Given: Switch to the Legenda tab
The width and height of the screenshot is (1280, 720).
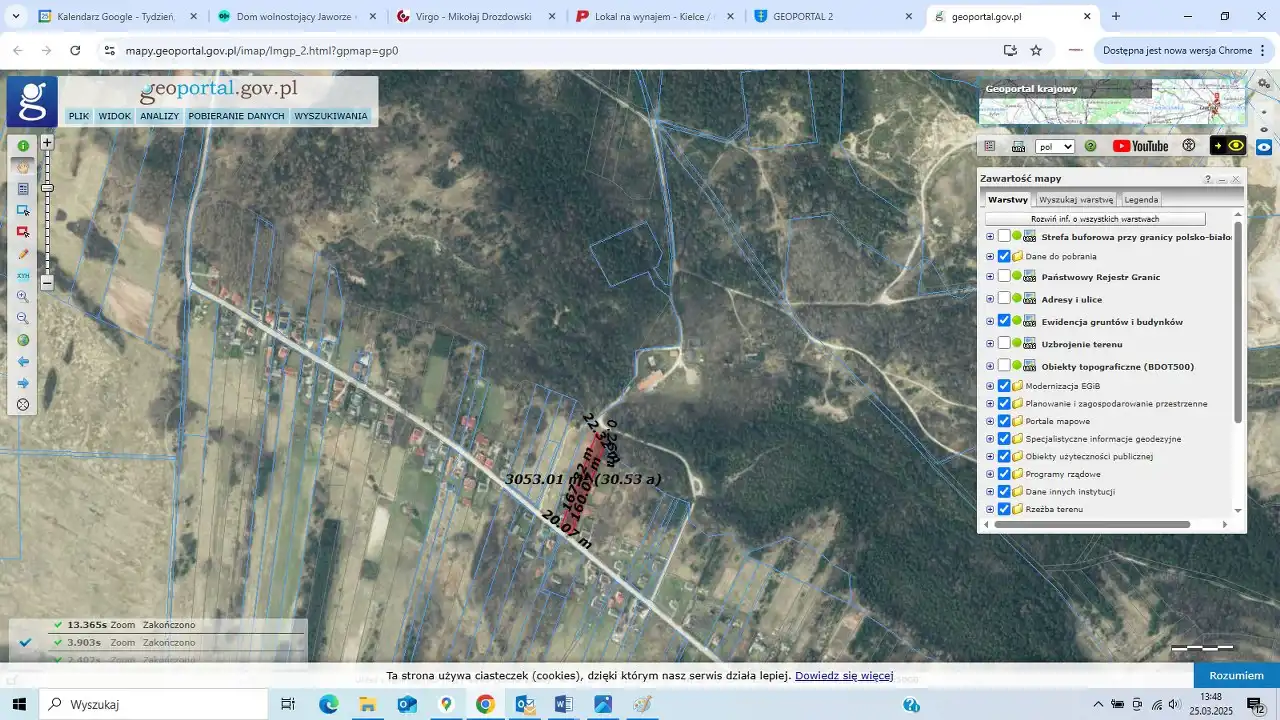Looking at the screenshot, I should (1141, 200).
